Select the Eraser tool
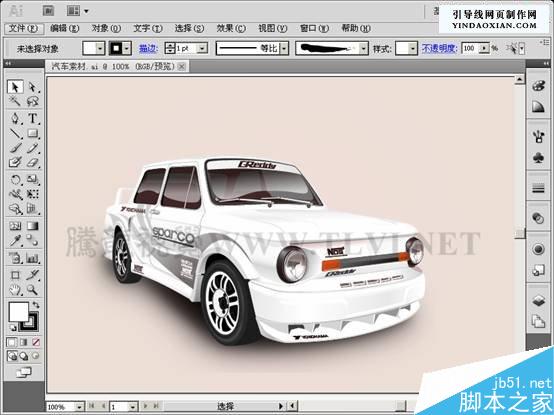The height and width of the screenshot is (415, 554). (x=33, y=162)
